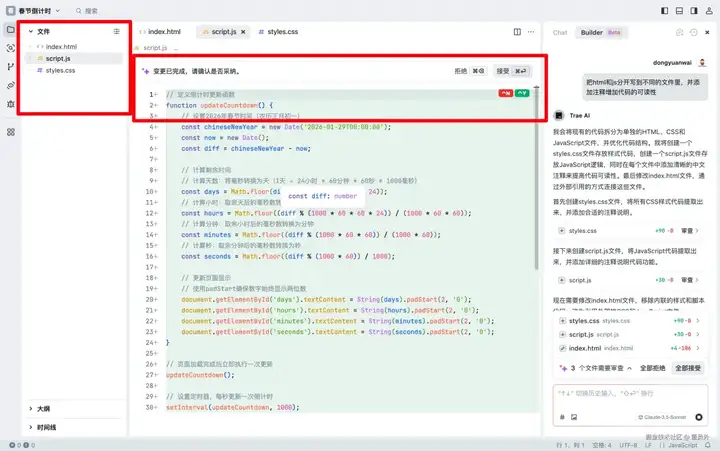The width and height of the screenshot is (720, 451).
Task: Switch to the index.html editor tab
Action: 160,32
